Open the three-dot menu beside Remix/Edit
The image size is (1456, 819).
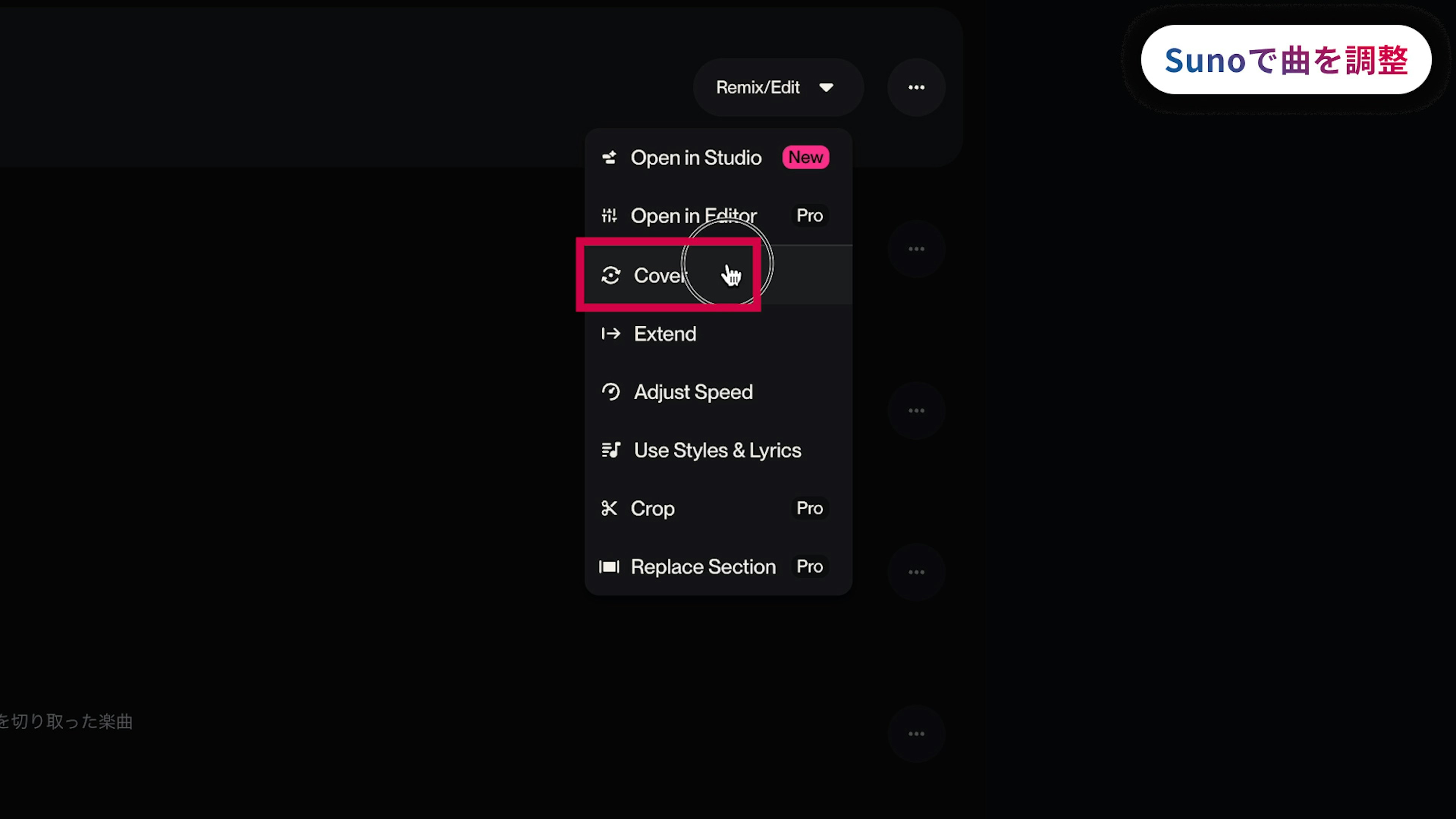916,88
